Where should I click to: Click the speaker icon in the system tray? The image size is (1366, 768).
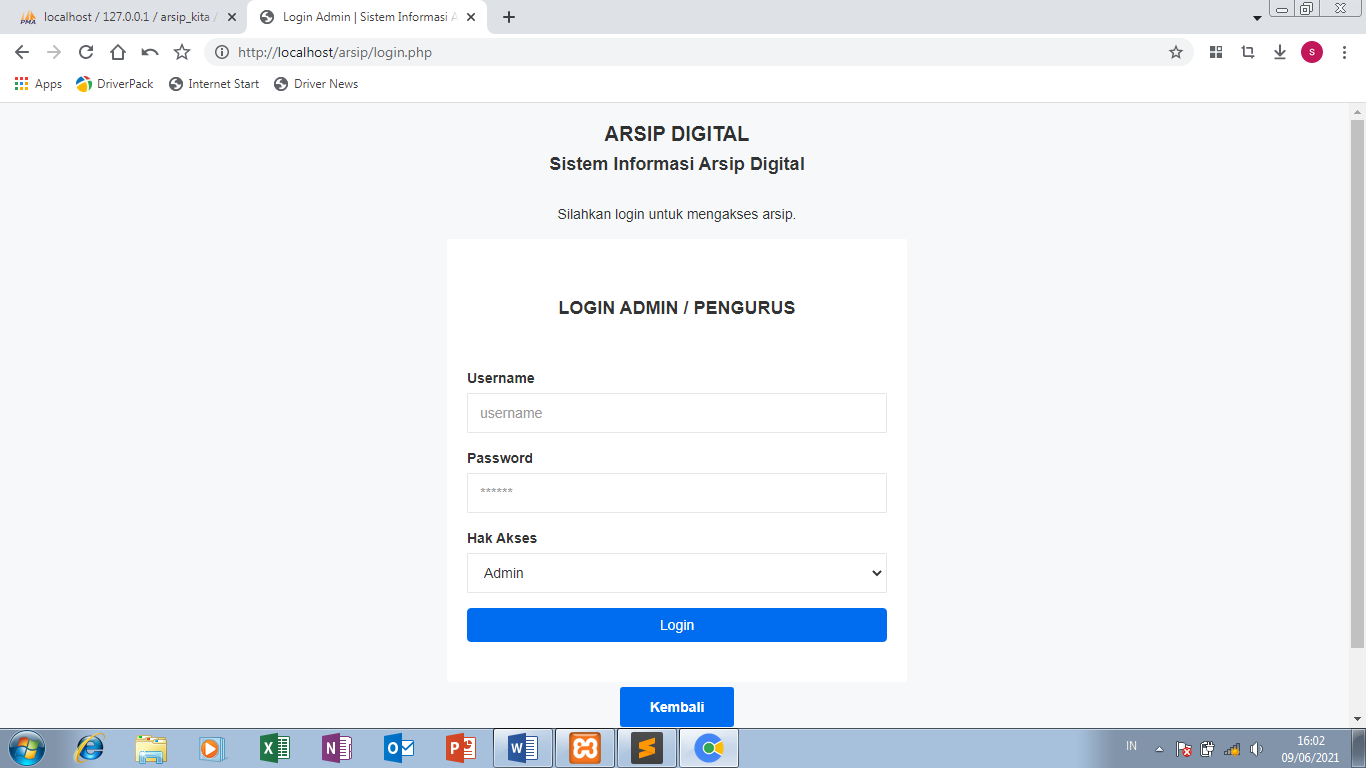coord(1256,747)
